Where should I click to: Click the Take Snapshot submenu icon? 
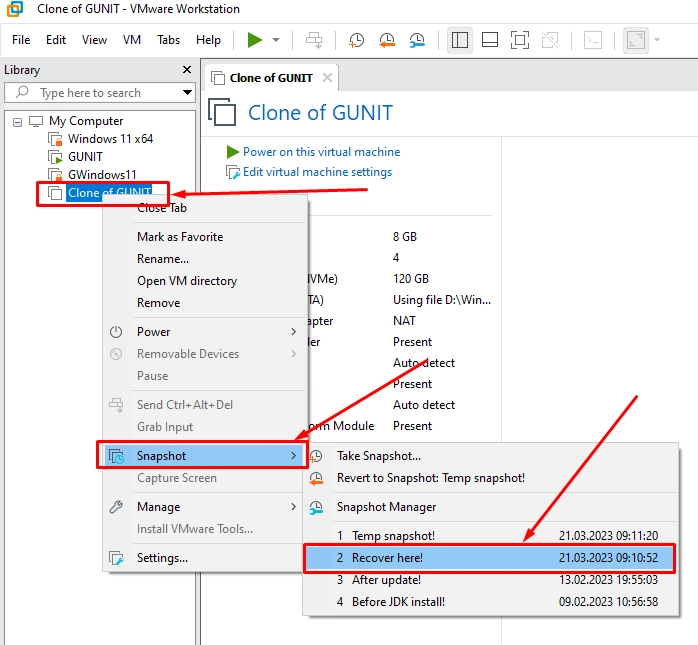[316, 456]
